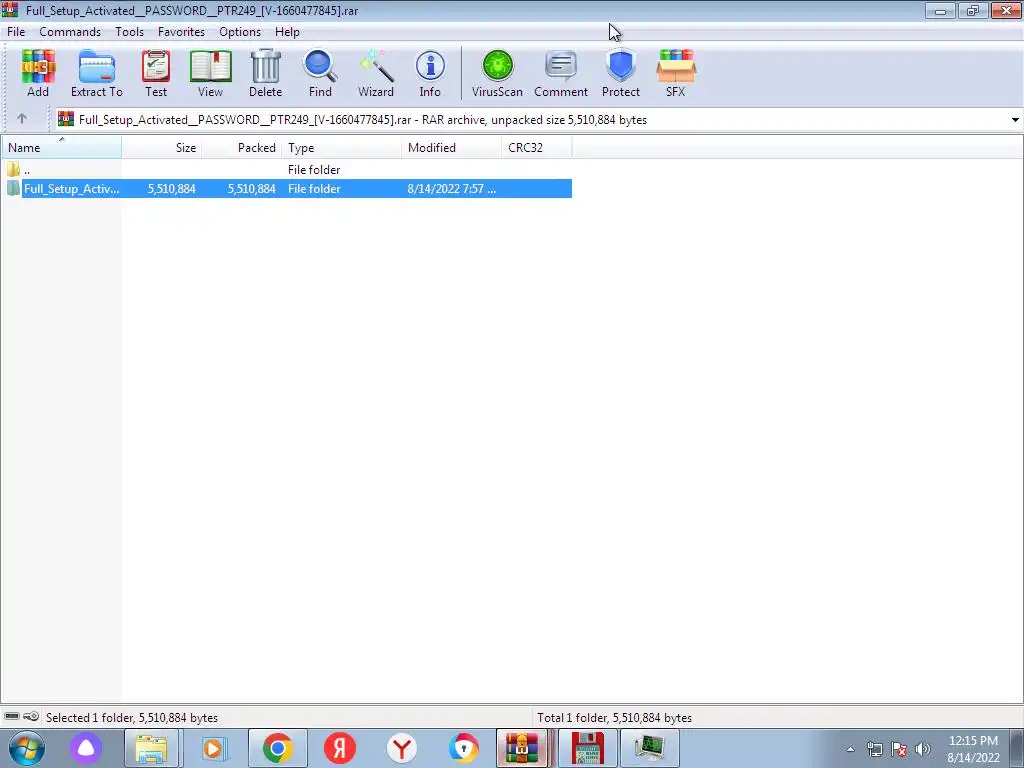Click the key icon in status bar
Screen dimensions: 1024x768
coord(31,717)
